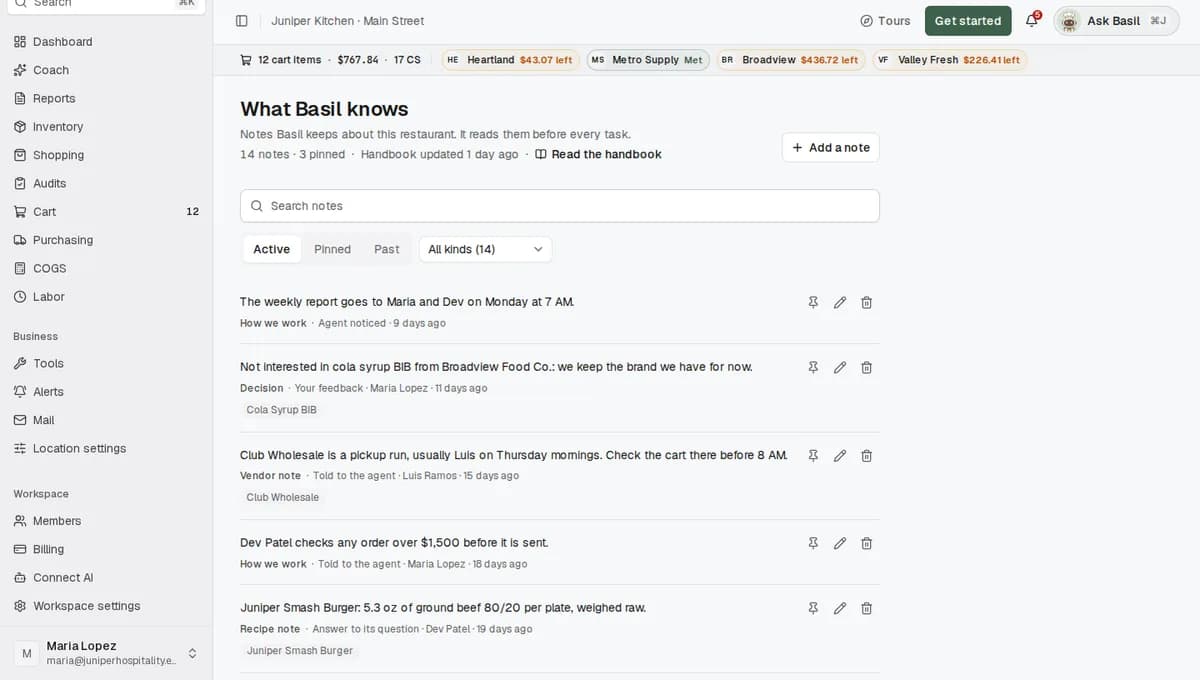The width and height of the screenshot is (1200, 680).
Task: Pin the Club Wholesale pickup note
Action: (x=813, y=455)
